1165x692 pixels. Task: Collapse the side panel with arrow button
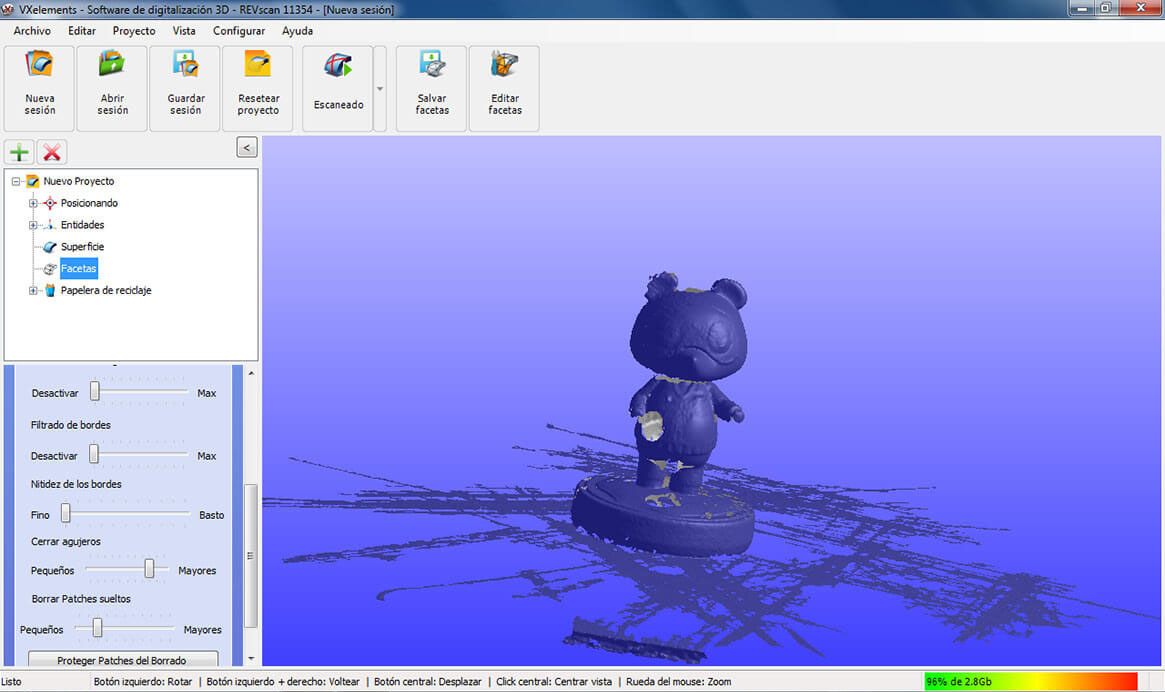[247, 147]
